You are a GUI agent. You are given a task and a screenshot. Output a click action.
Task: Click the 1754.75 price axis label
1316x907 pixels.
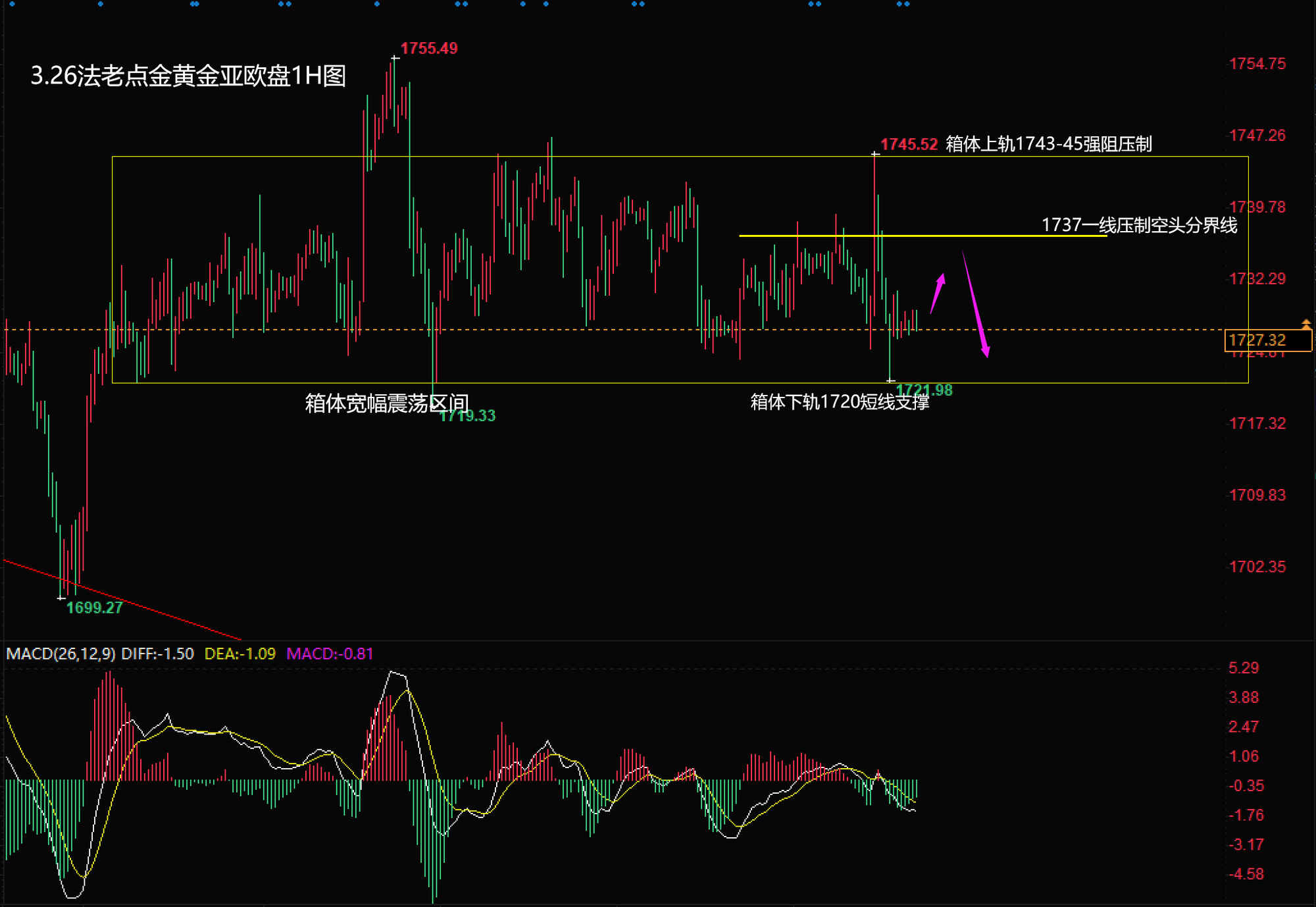[1257, 64]
